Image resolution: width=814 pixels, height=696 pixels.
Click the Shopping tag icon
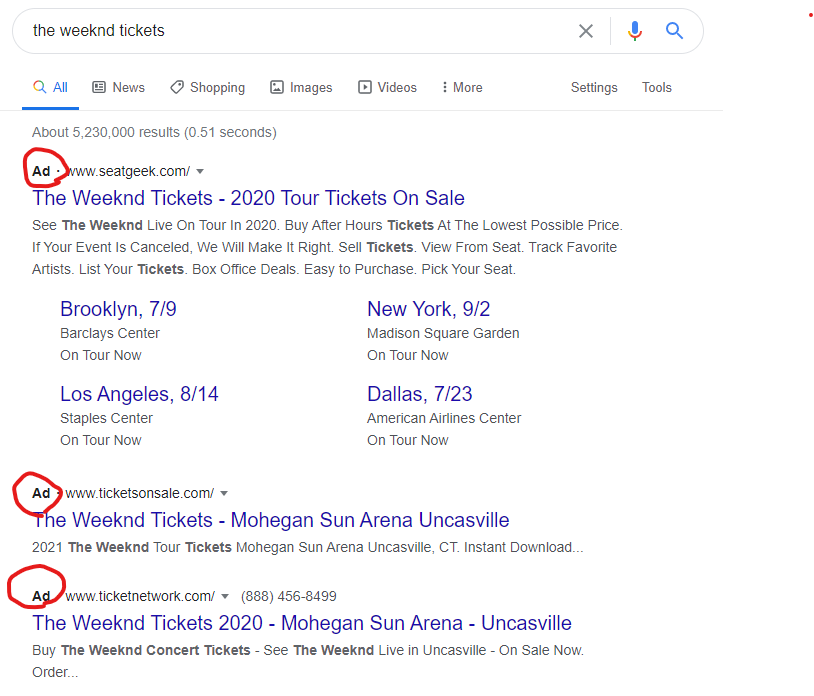click(x=175, y=87)
